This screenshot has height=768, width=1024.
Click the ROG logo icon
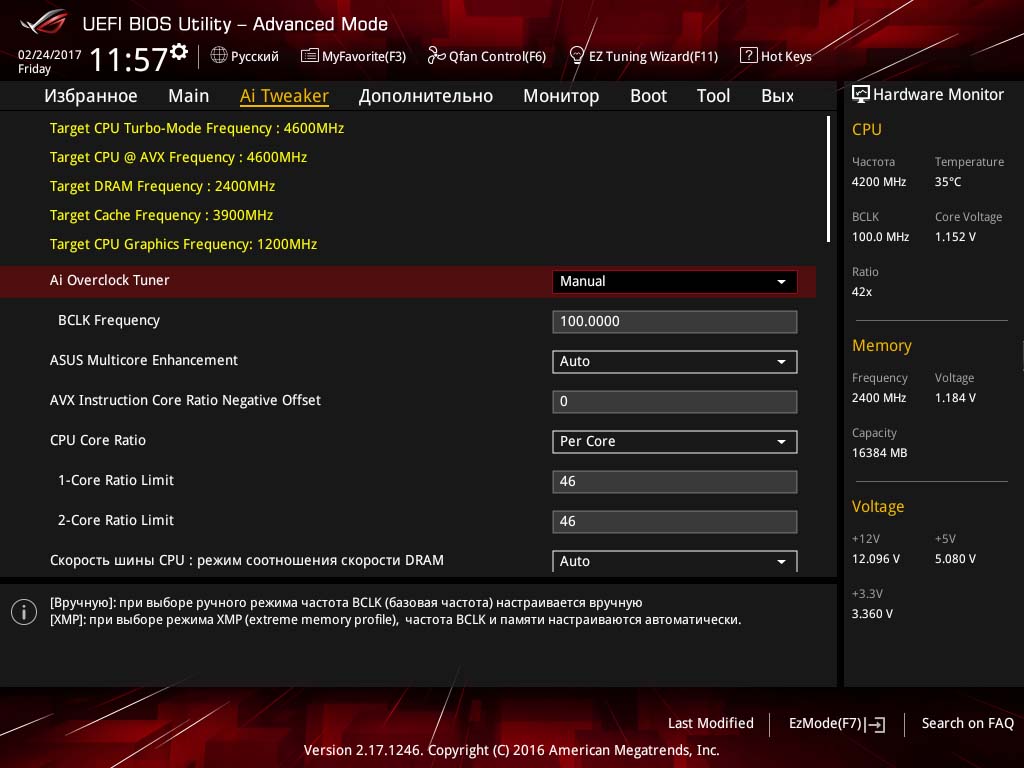[44, 22]
